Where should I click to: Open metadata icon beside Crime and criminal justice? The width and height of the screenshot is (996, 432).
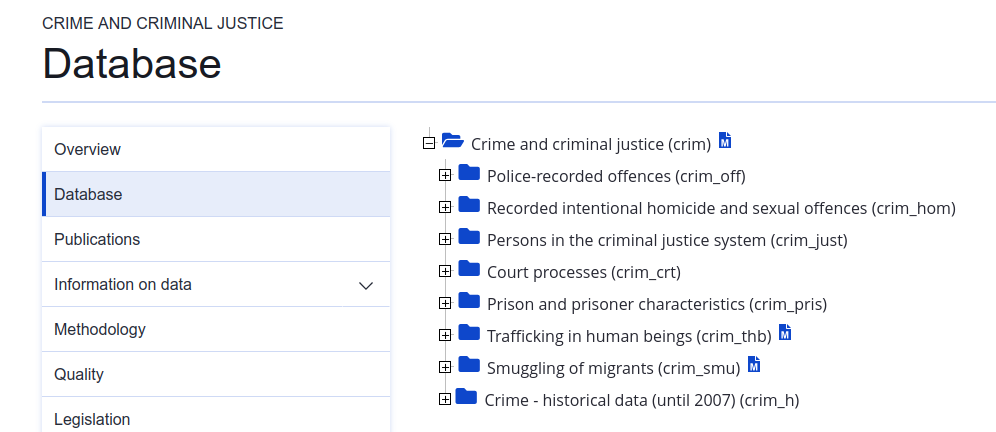(x=725, y=140)
